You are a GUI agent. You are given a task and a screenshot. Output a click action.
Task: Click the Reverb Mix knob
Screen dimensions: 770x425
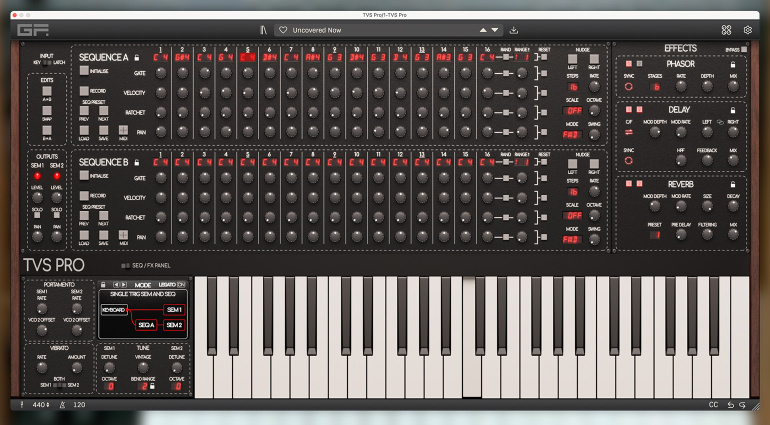[733, 235]
